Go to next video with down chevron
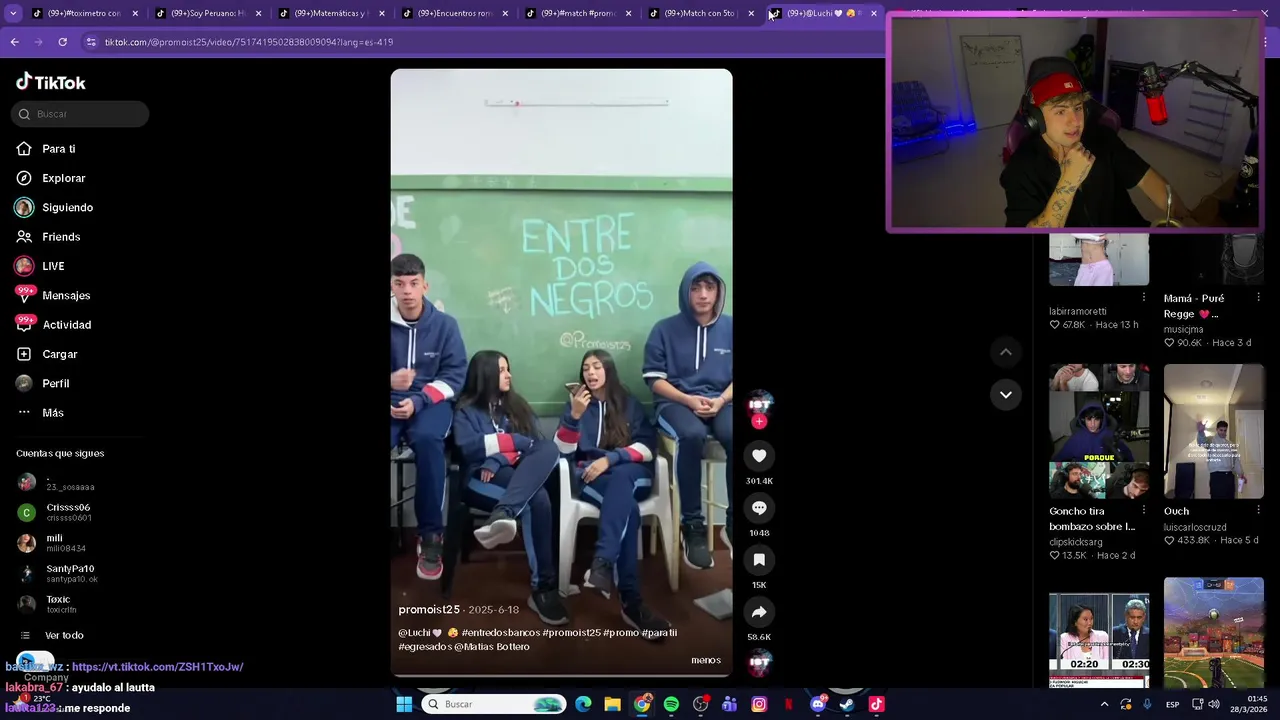 [1006, 395]
